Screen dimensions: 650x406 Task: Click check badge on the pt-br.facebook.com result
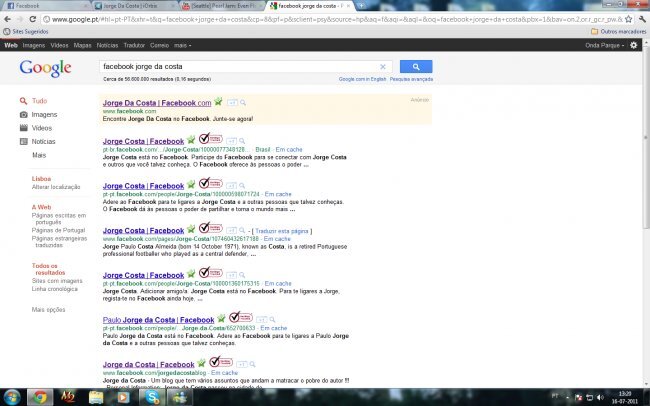(x=211, y=139)
